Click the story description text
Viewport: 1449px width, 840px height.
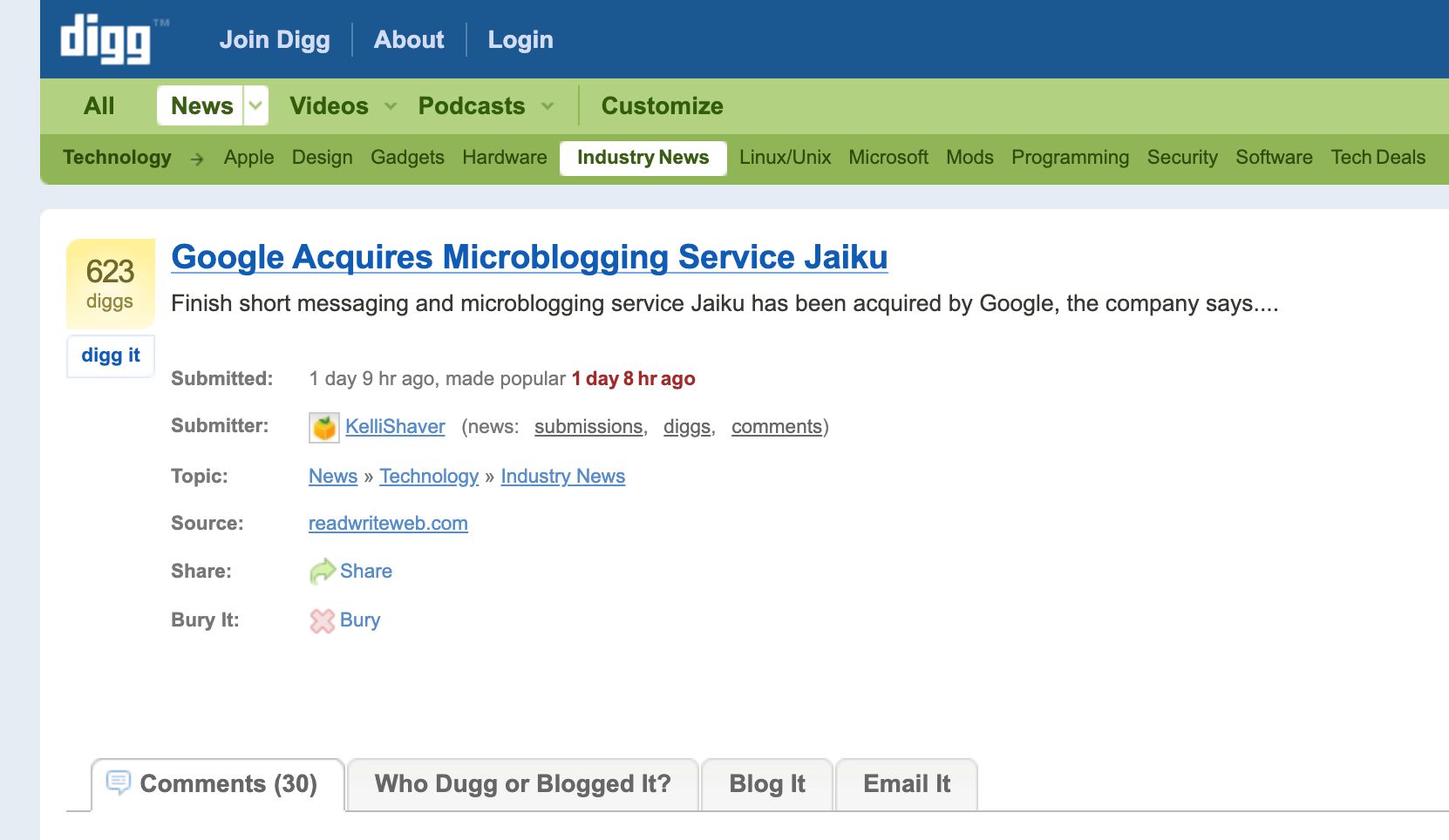click(x=724, y=303)
